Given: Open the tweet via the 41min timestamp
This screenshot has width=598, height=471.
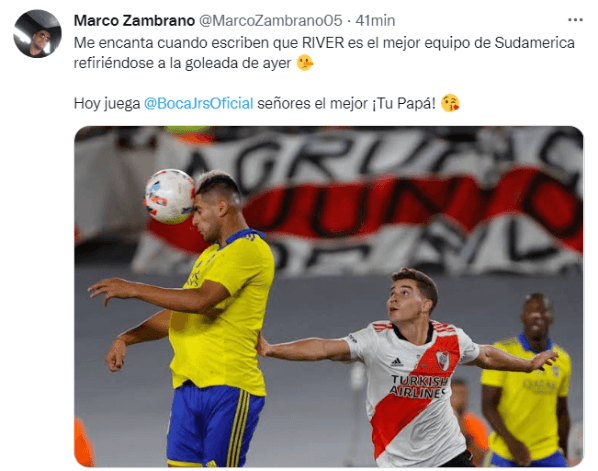Looking at the screenshot, I should pos(375,21).
